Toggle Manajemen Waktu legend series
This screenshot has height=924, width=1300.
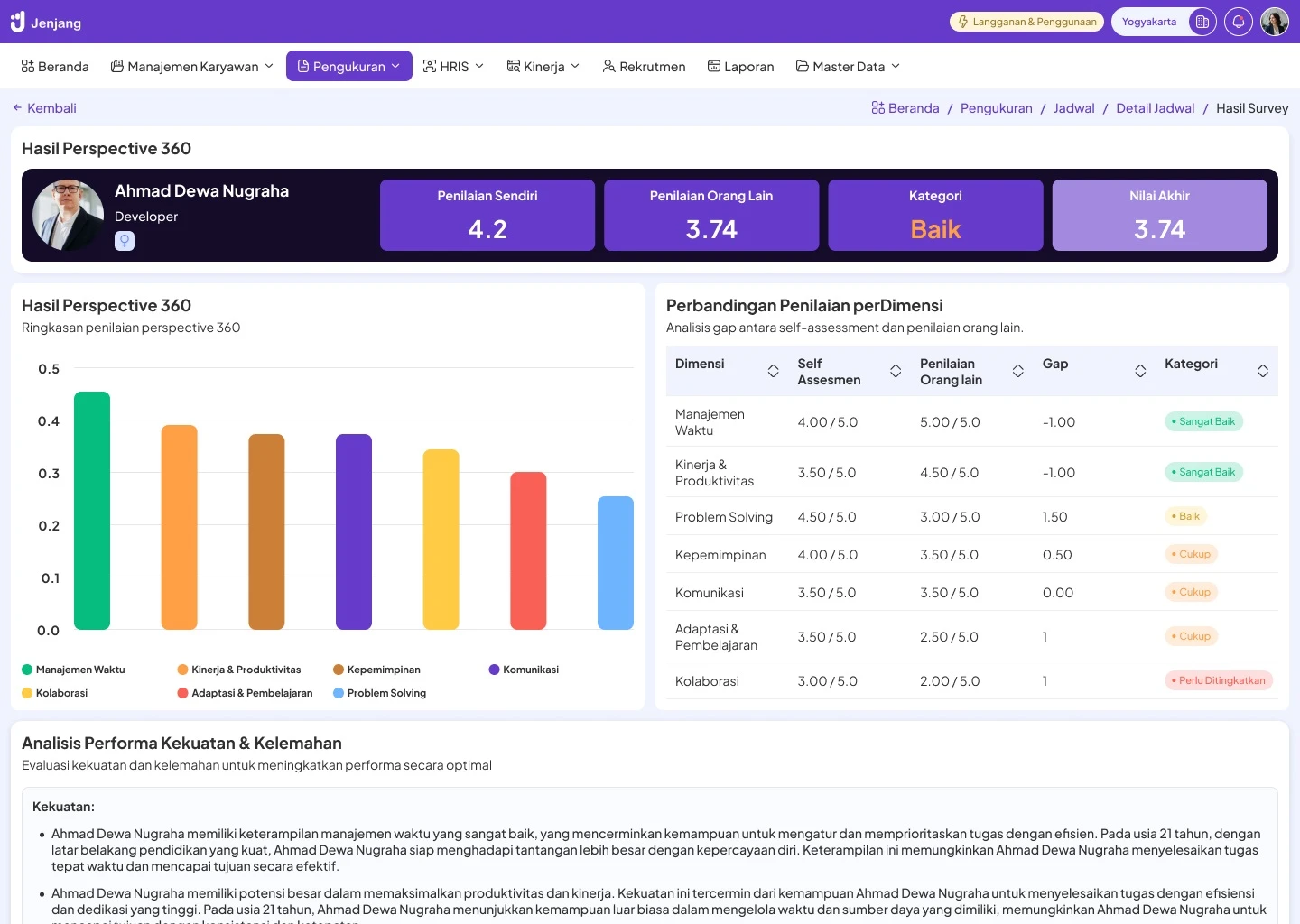tap(73, 670)
